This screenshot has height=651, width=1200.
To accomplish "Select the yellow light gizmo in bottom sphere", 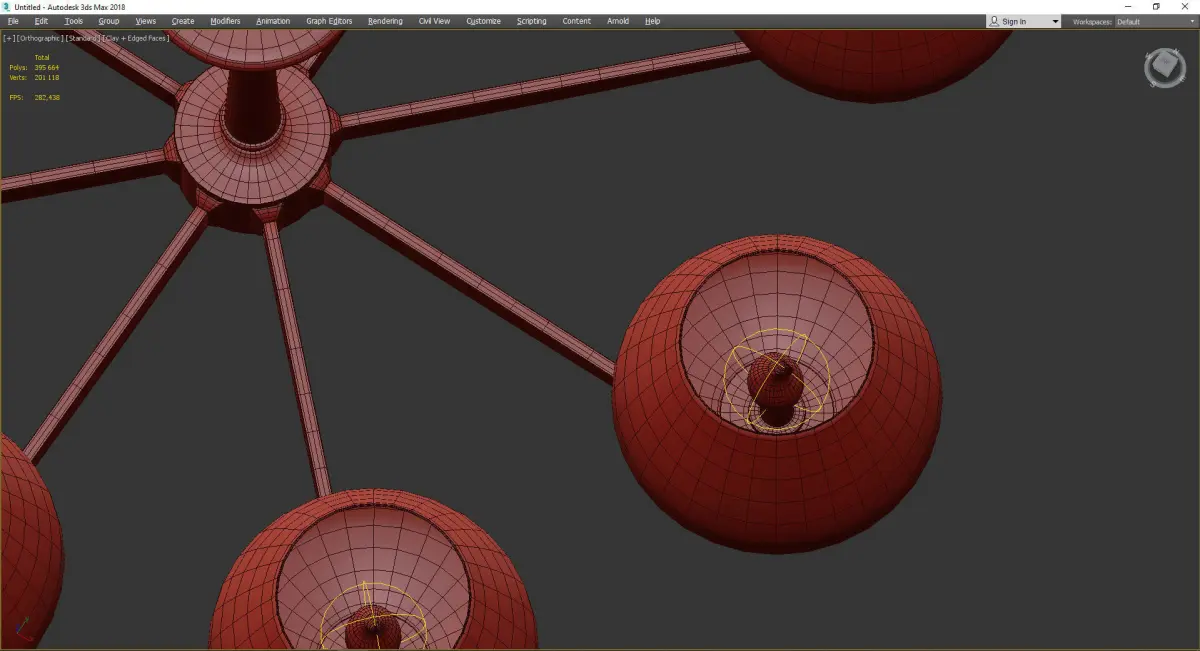I will coord(373,618).
